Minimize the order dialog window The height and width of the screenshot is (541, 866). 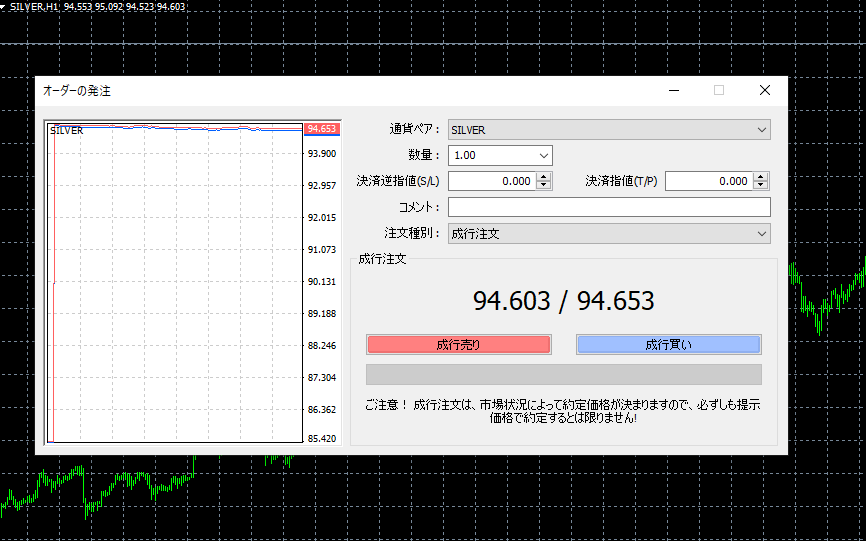pos(673,90)
